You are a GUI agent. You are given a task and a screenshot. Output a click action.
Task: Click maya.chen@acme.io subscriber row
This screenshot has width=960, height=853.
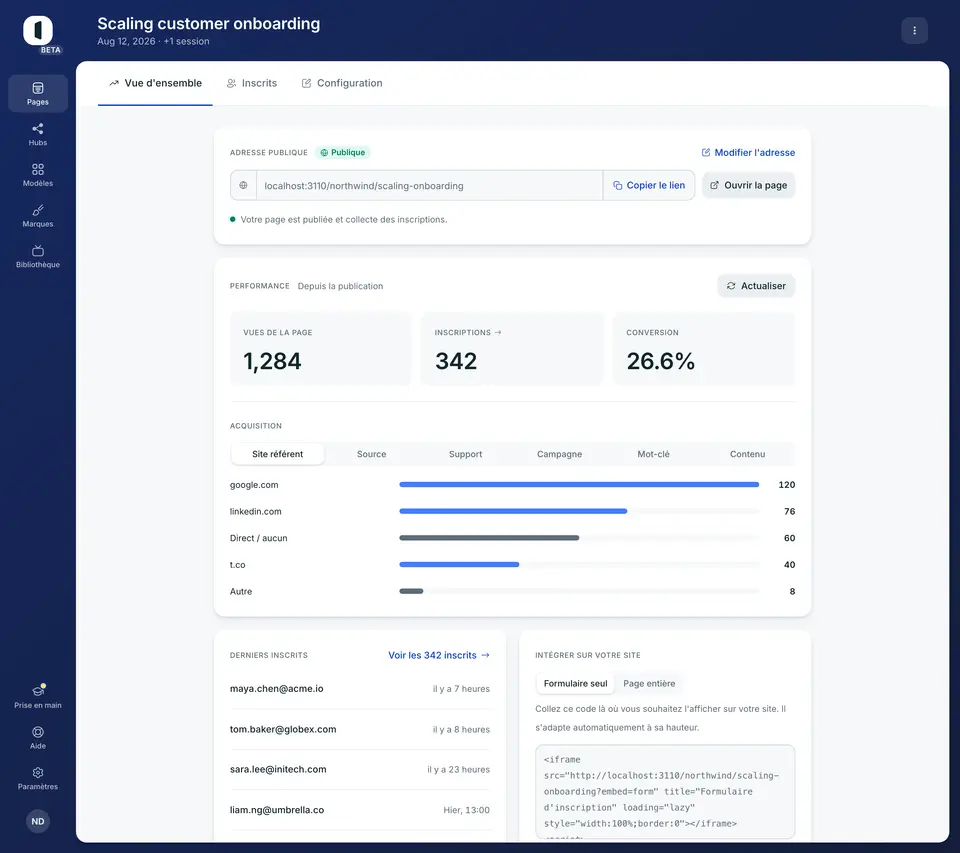[x=360, y=689]
